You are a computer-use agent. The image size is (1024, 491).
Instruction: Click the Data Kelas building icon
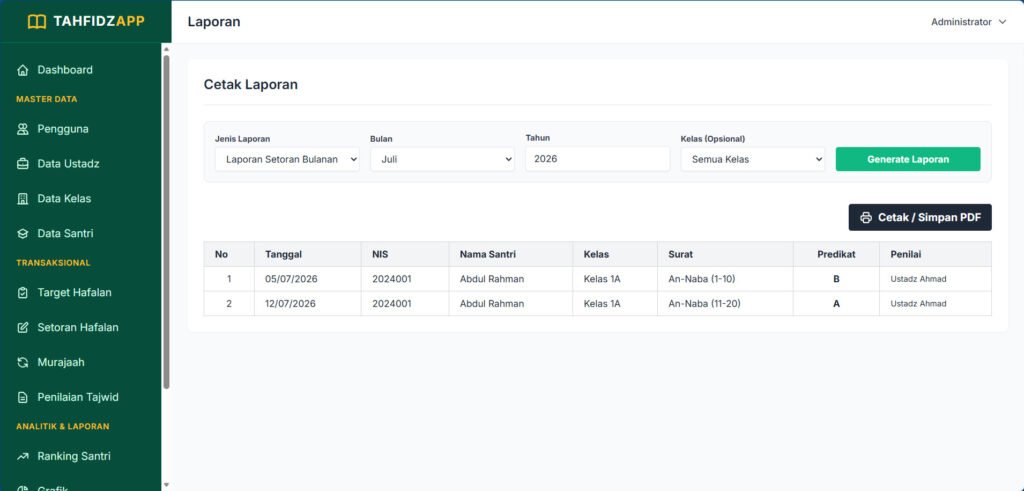pos(23,198)
